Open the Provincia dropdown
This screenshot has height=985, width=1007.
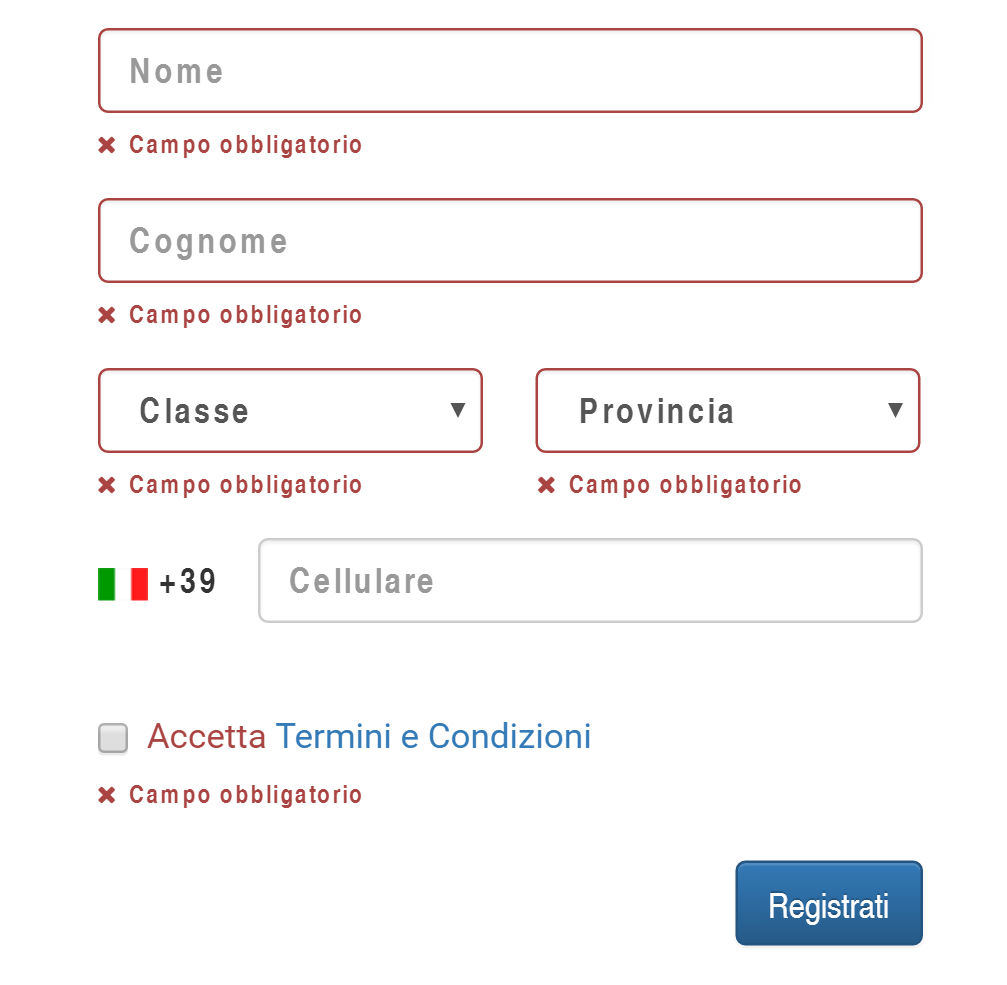[728, 410]
